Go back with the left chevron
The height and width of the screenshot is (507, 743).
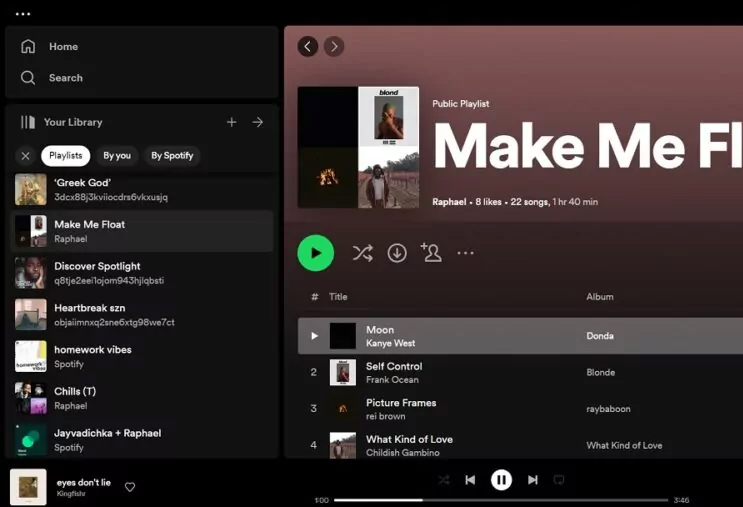308,46
